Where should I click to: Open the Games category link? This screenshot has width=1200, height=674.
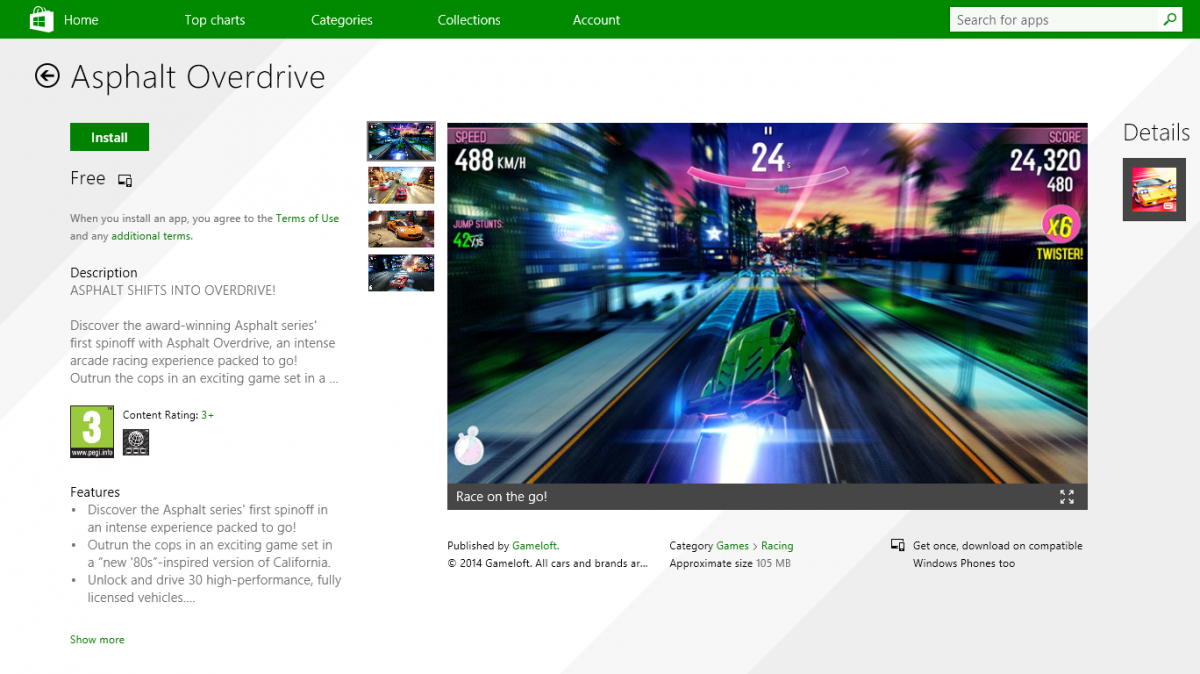point(732,546)
